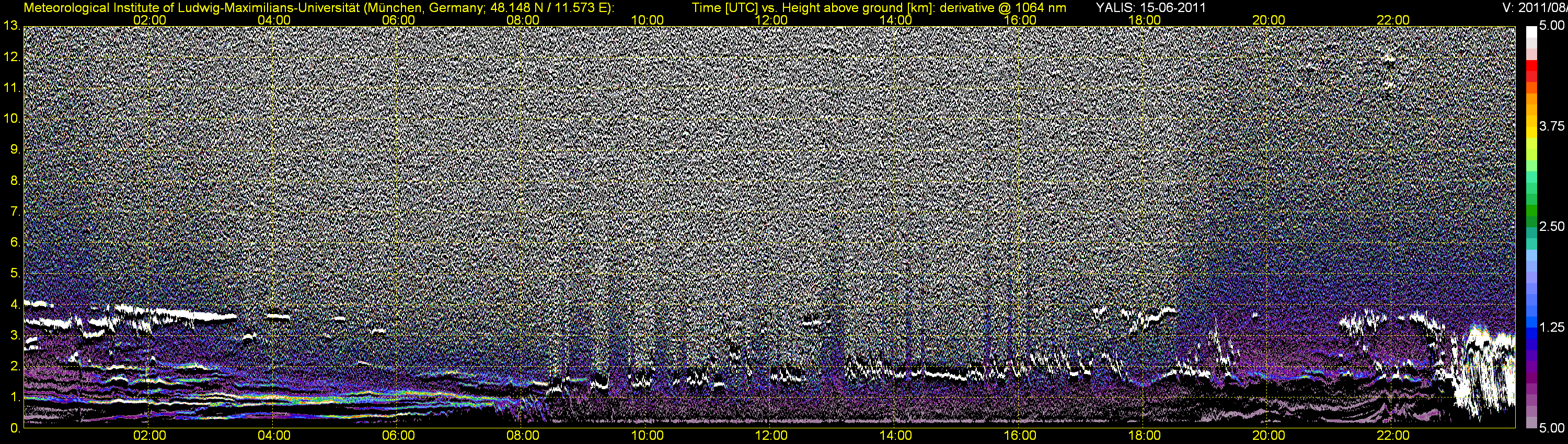Click the 18:00 label on the top time axis
The height and width of the screenshot is (444, 1568).
point(1144,20)
